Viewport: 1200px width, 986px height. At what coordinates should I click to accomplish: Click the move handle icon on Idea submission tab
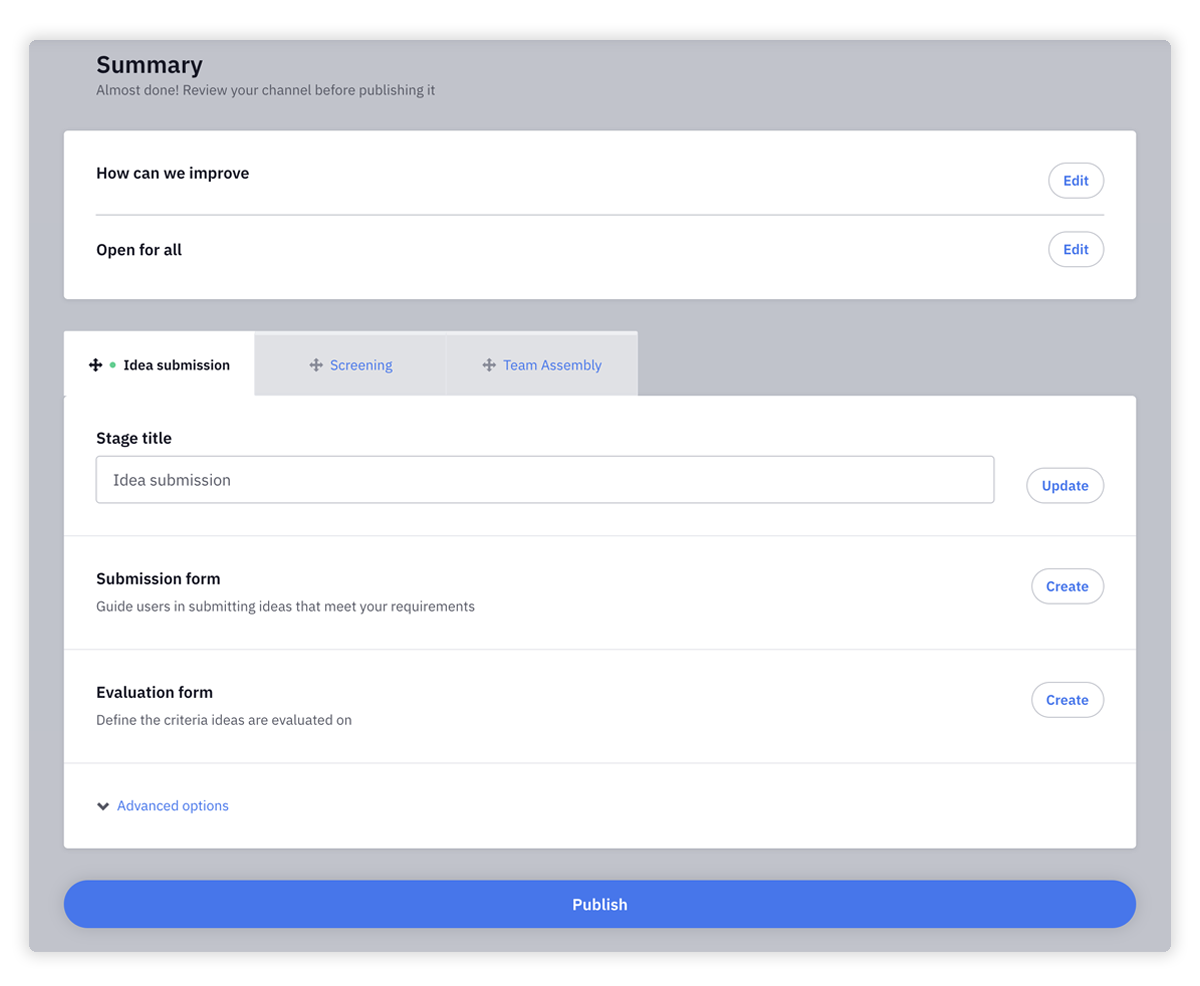pyautogui.click(x=96, y=365)
